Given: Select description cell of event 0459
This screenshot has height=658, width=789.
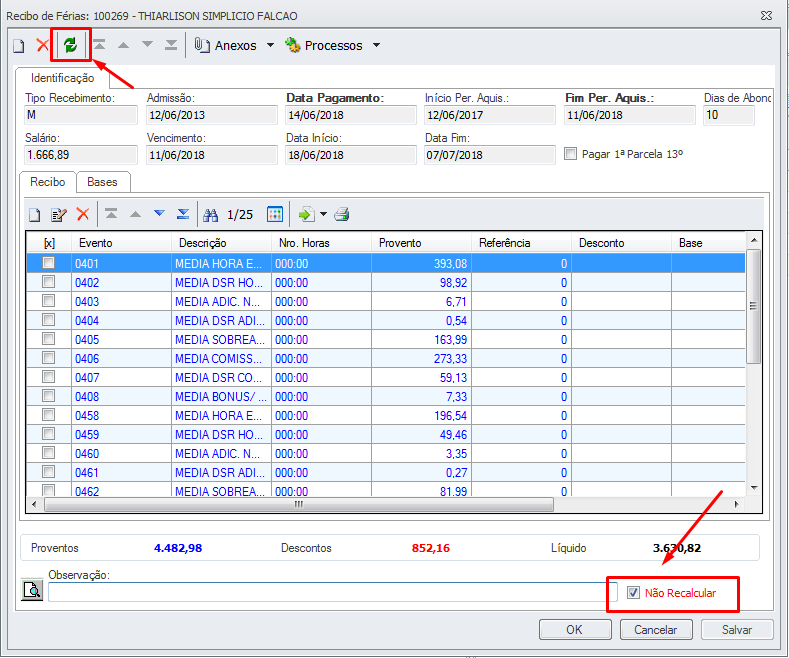Looking at the screenshot, I should tap(221, 435).
